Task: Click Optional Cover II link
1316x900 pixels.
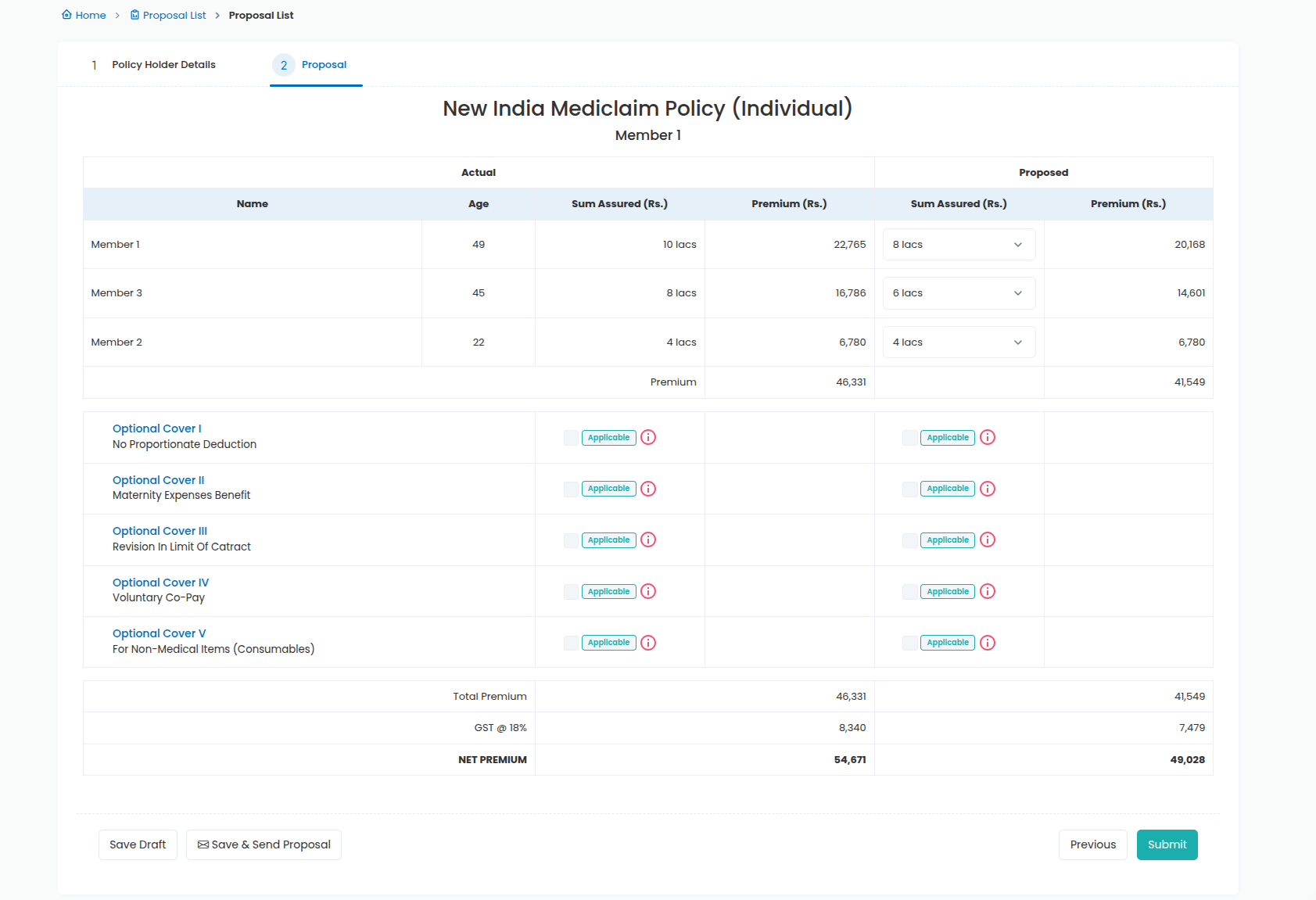Action: 159,480
